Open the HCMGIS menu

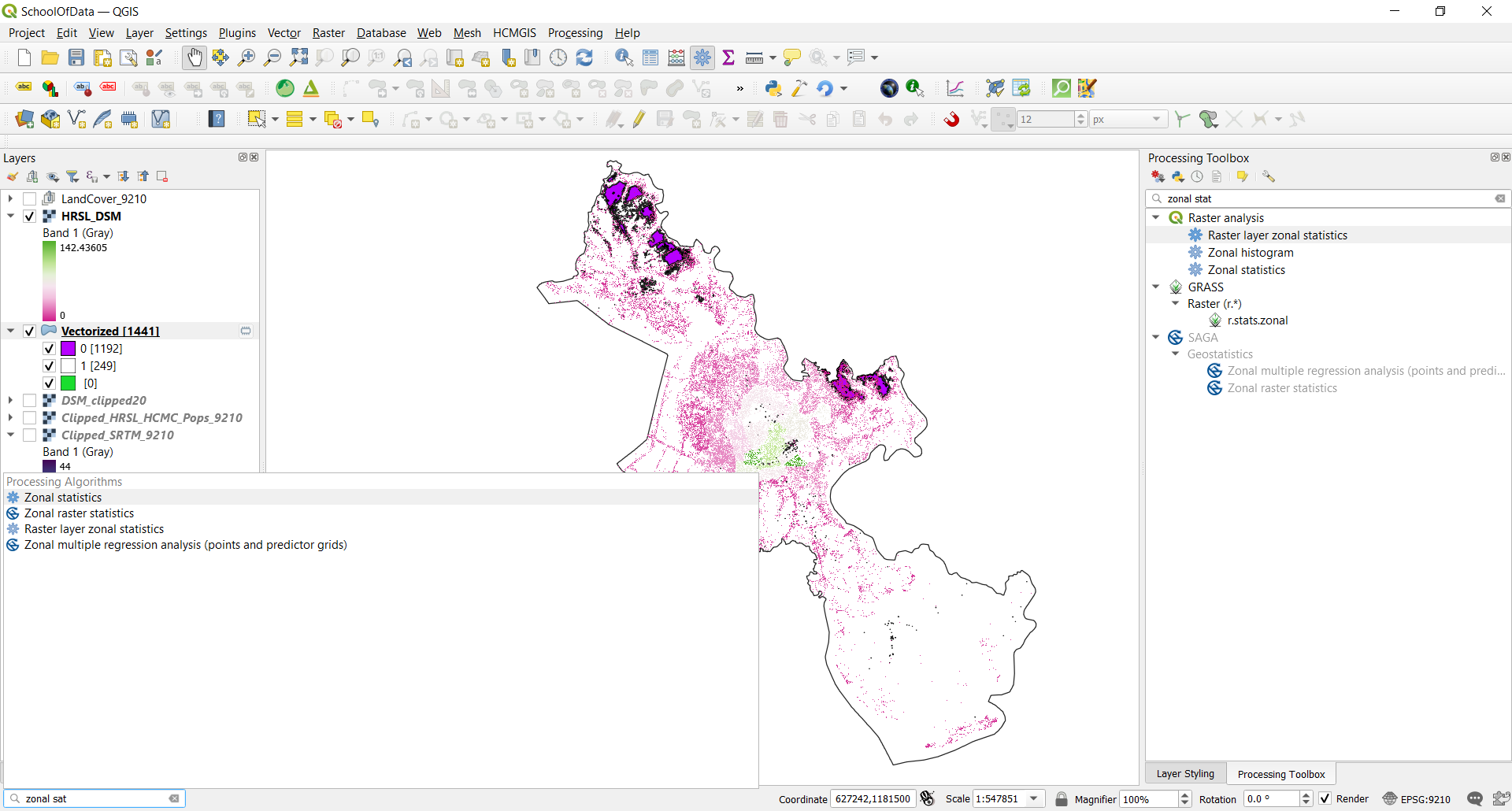514,33
